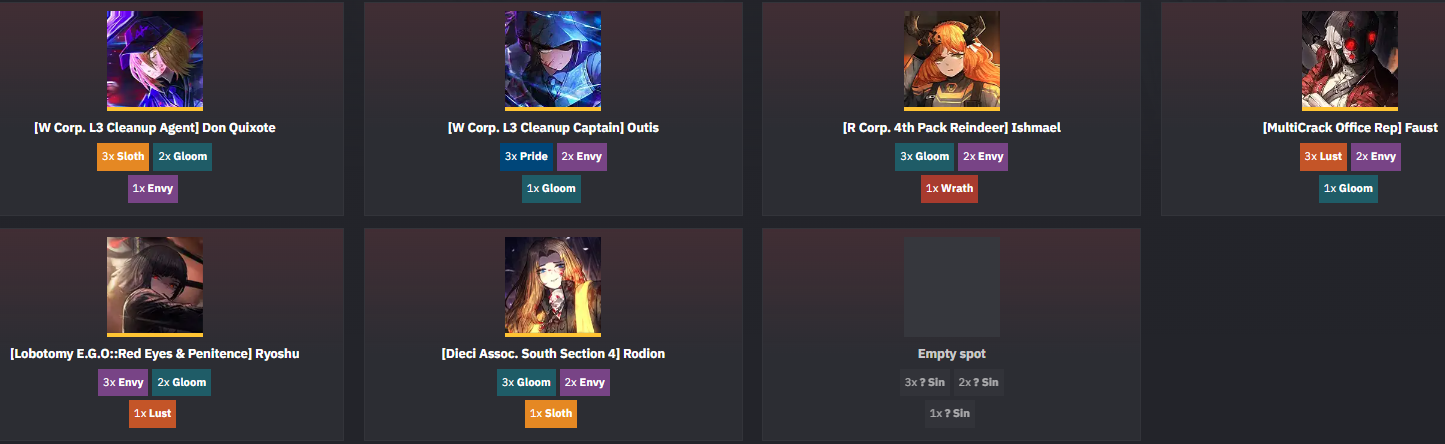Select Faust's 3x Lust sin tag

tap(1324, 157)
